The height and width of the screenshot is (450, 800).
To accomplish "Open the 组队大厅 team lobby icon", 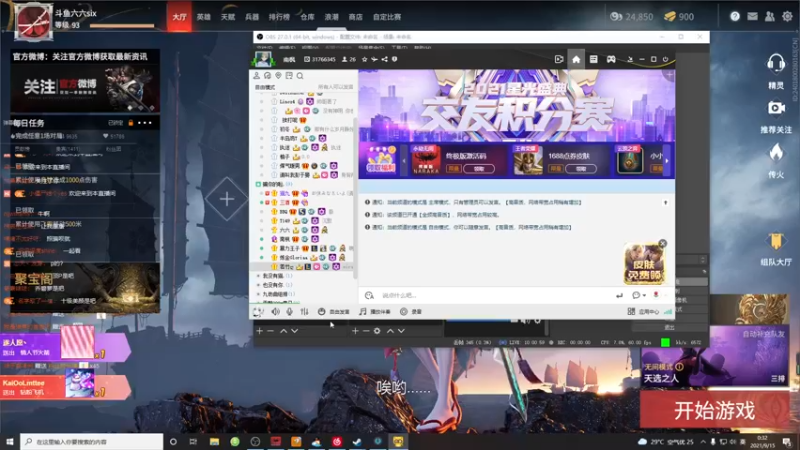I will pos(776,241).
